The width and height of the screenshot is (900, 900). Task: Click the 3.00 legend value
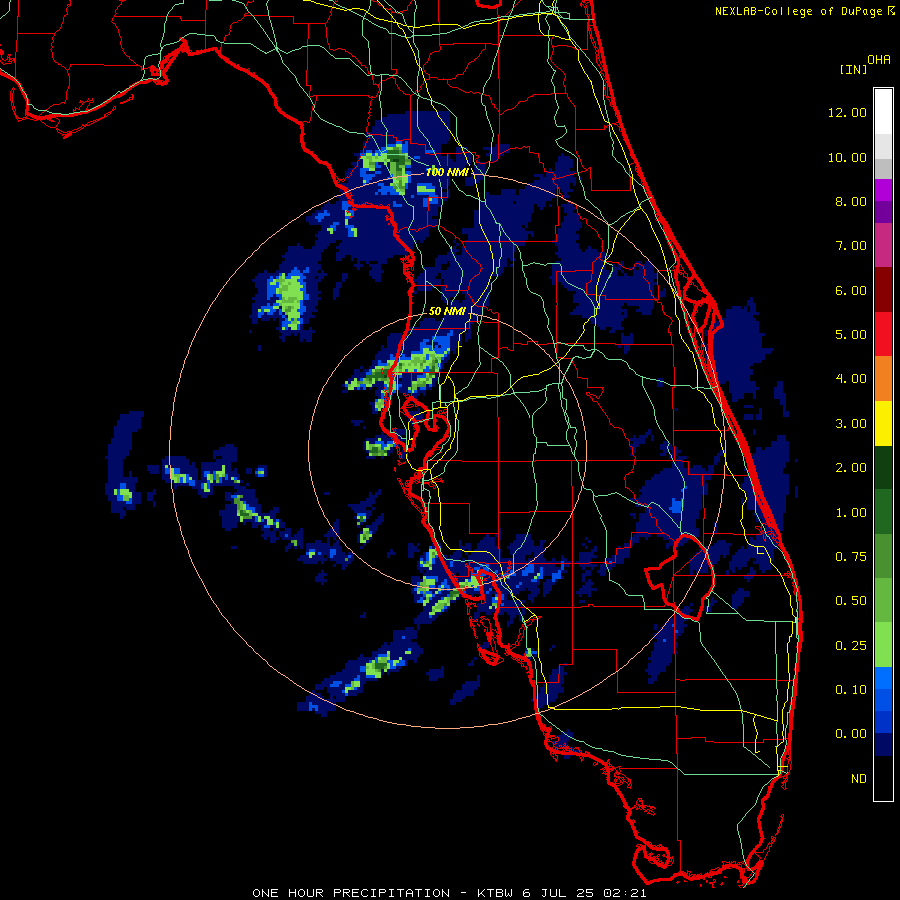point(851,424)
